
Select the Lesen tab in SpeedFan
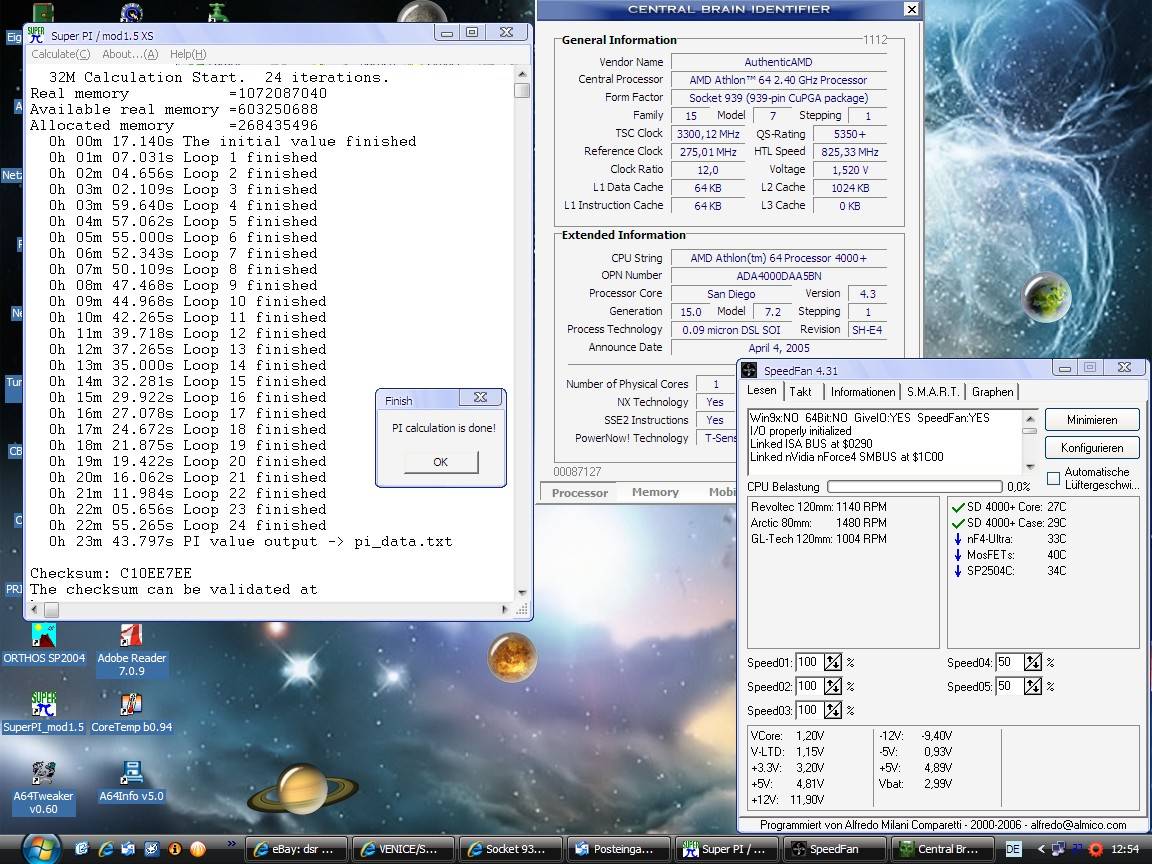(761, 391)
